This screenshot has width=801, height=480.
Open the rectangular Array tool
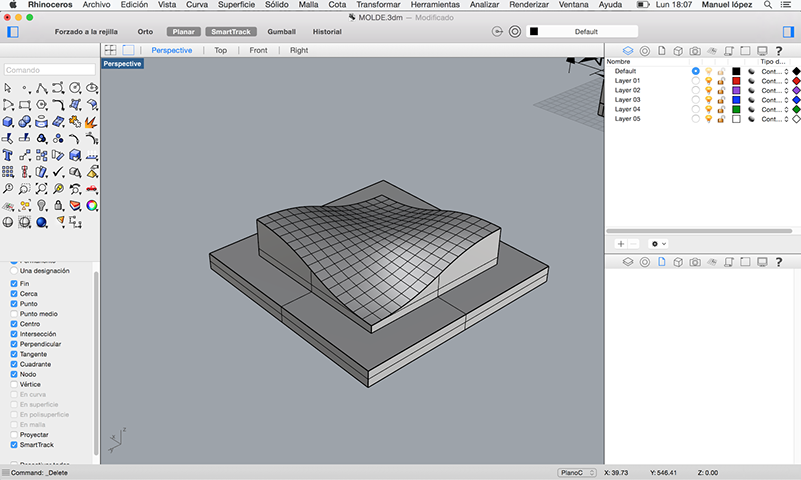pyautogui.click(x=8, y=172)
